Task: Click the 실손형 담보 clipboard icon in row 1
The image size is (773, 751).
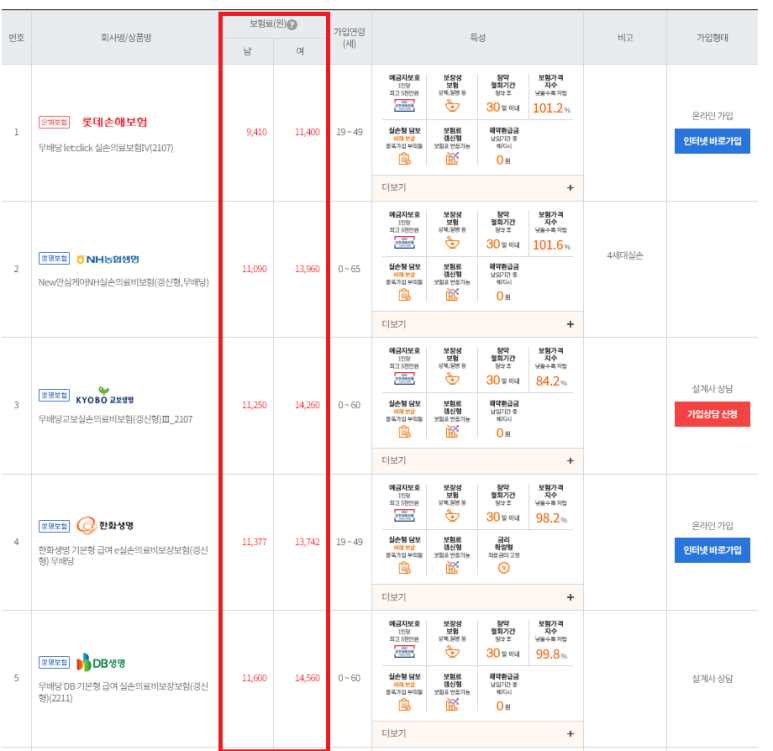Action: tap(404, 159)
